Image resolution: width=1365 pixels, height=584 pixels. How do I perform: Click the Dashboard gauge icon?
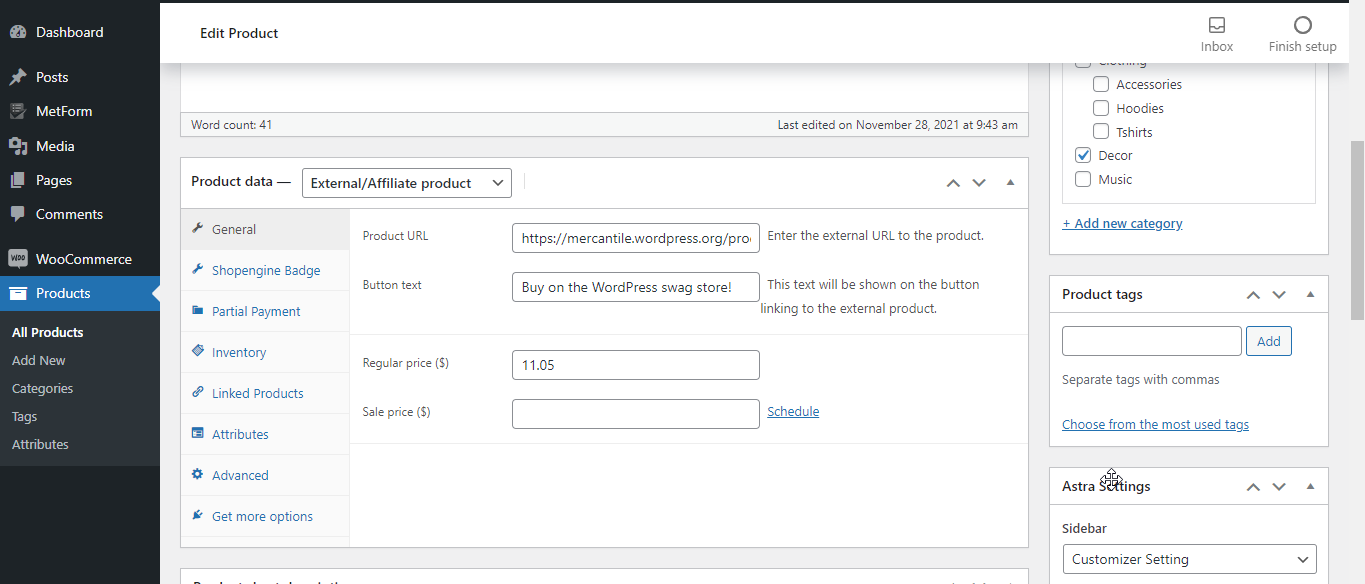[18, 32]
